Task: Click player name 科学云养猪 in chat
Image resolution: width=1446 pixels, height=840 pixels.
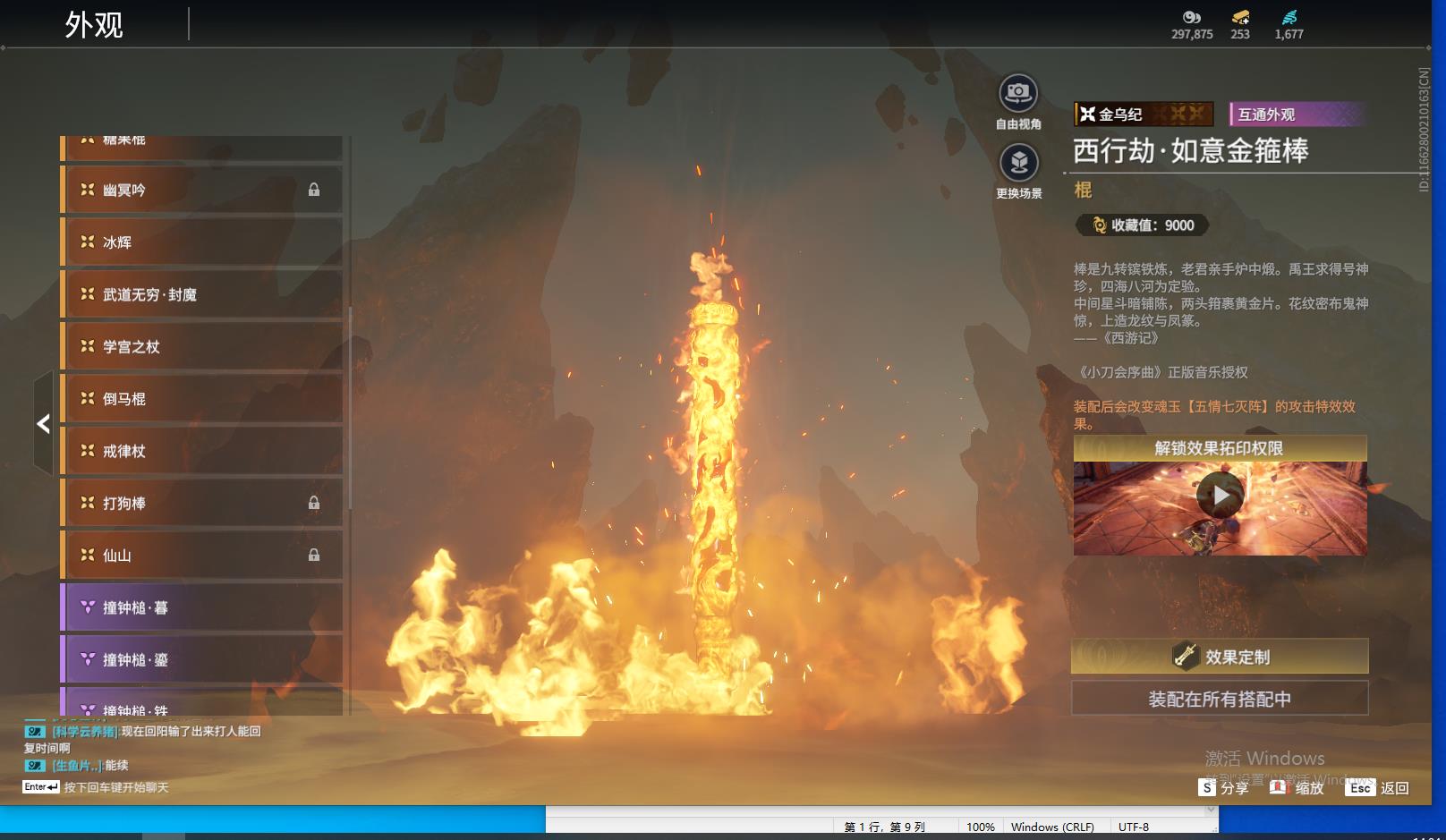Action: click(84, 731)
